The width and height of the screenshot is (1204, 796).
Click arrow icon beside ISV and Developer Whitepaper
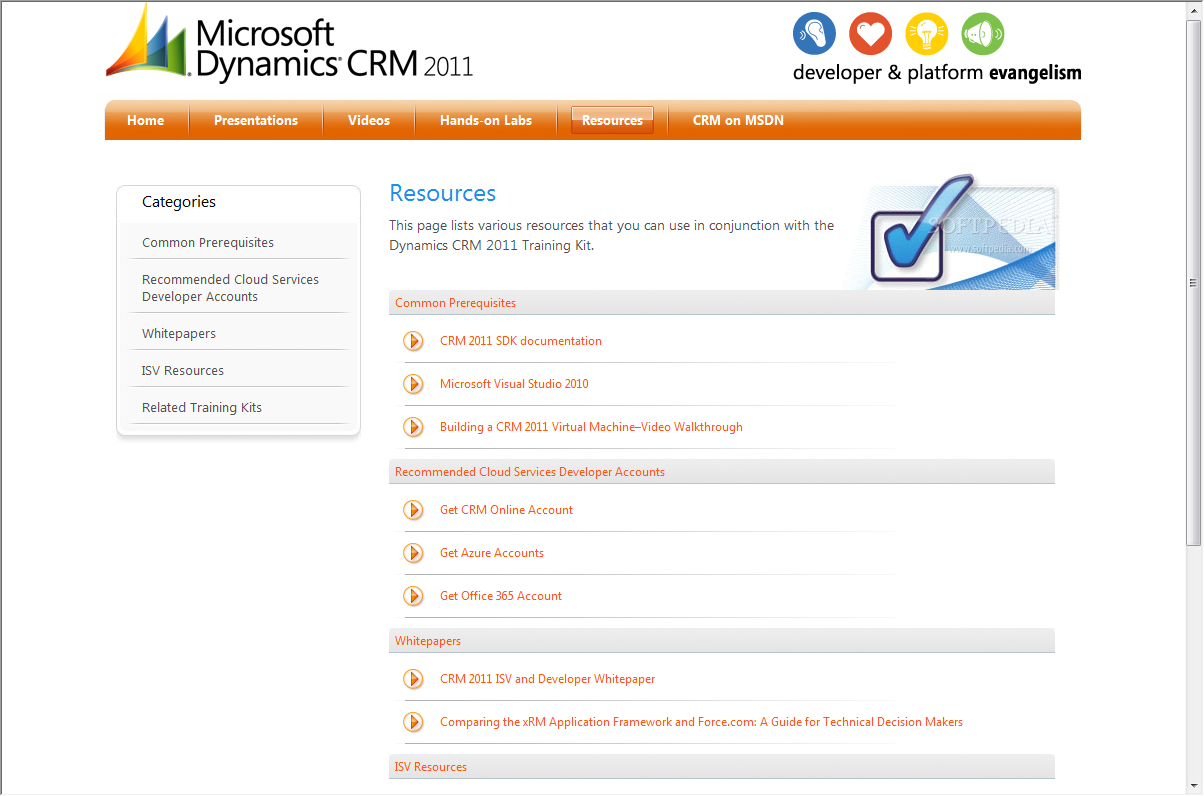(413, 679)
